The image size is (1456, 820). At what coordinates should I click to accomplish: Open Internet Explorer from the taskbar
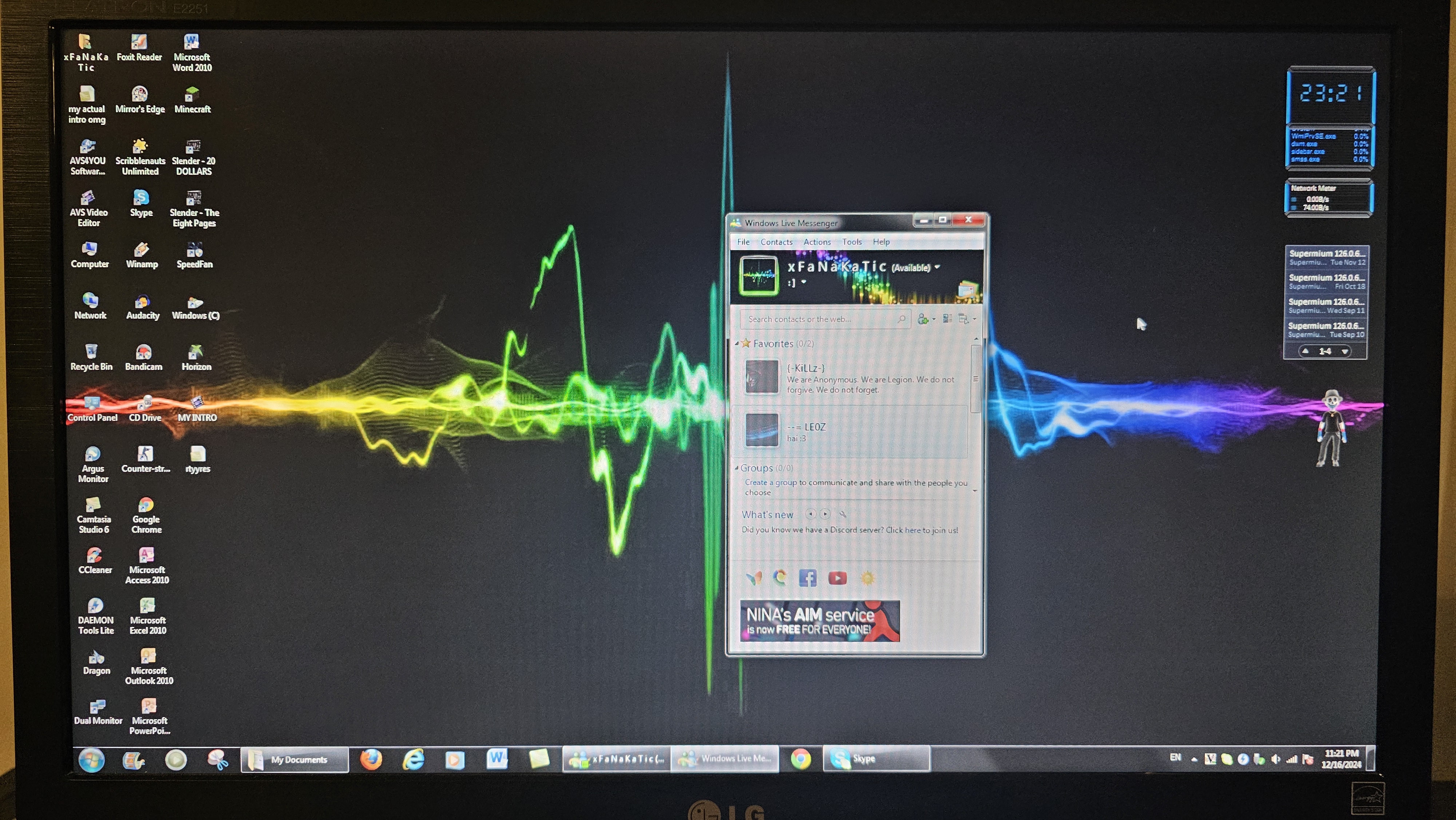414,759
